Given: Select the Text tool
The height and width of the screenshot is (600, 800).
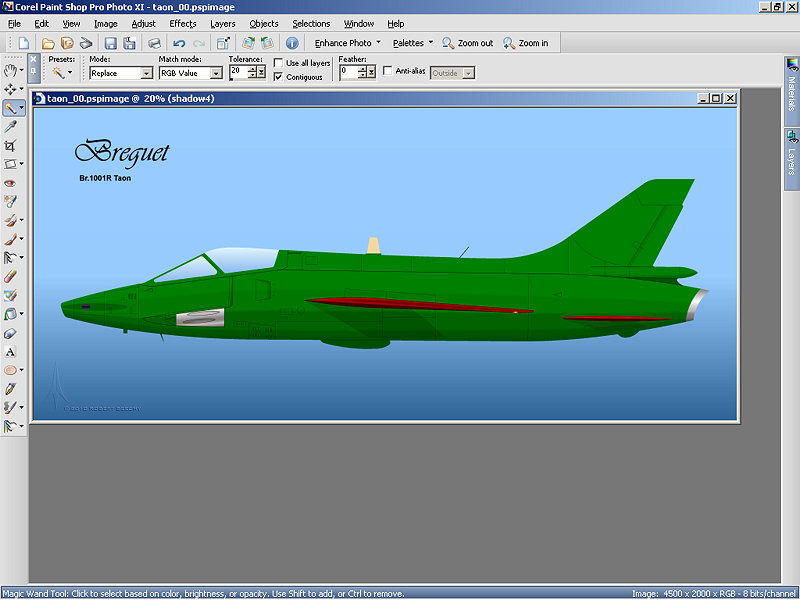Looking at the screenshot, I should point(10,352).
